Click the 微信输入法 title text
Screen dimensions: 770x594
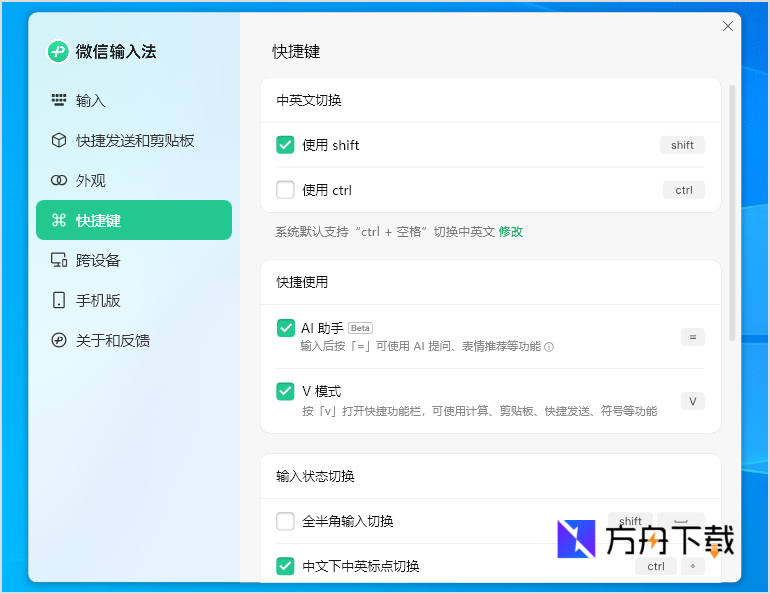[x=116, y=52]
